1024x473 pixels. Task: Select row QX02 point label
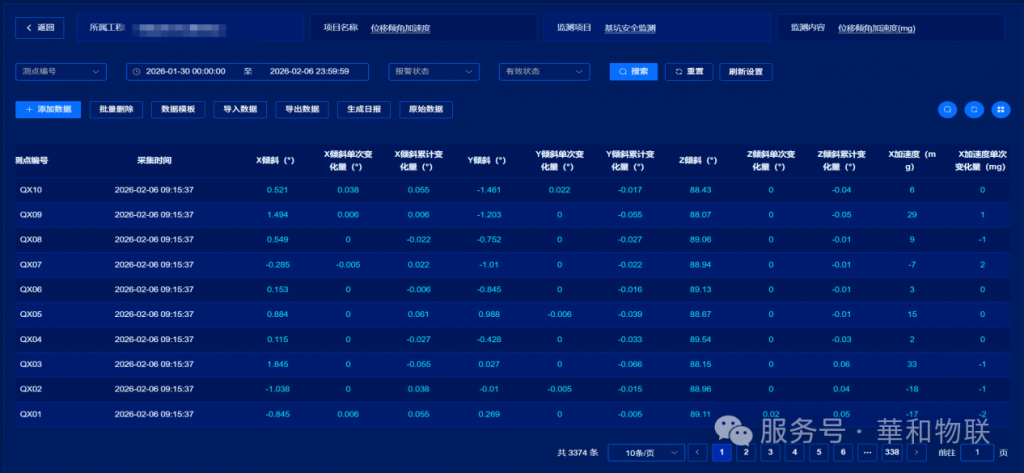tap(30, 389)
